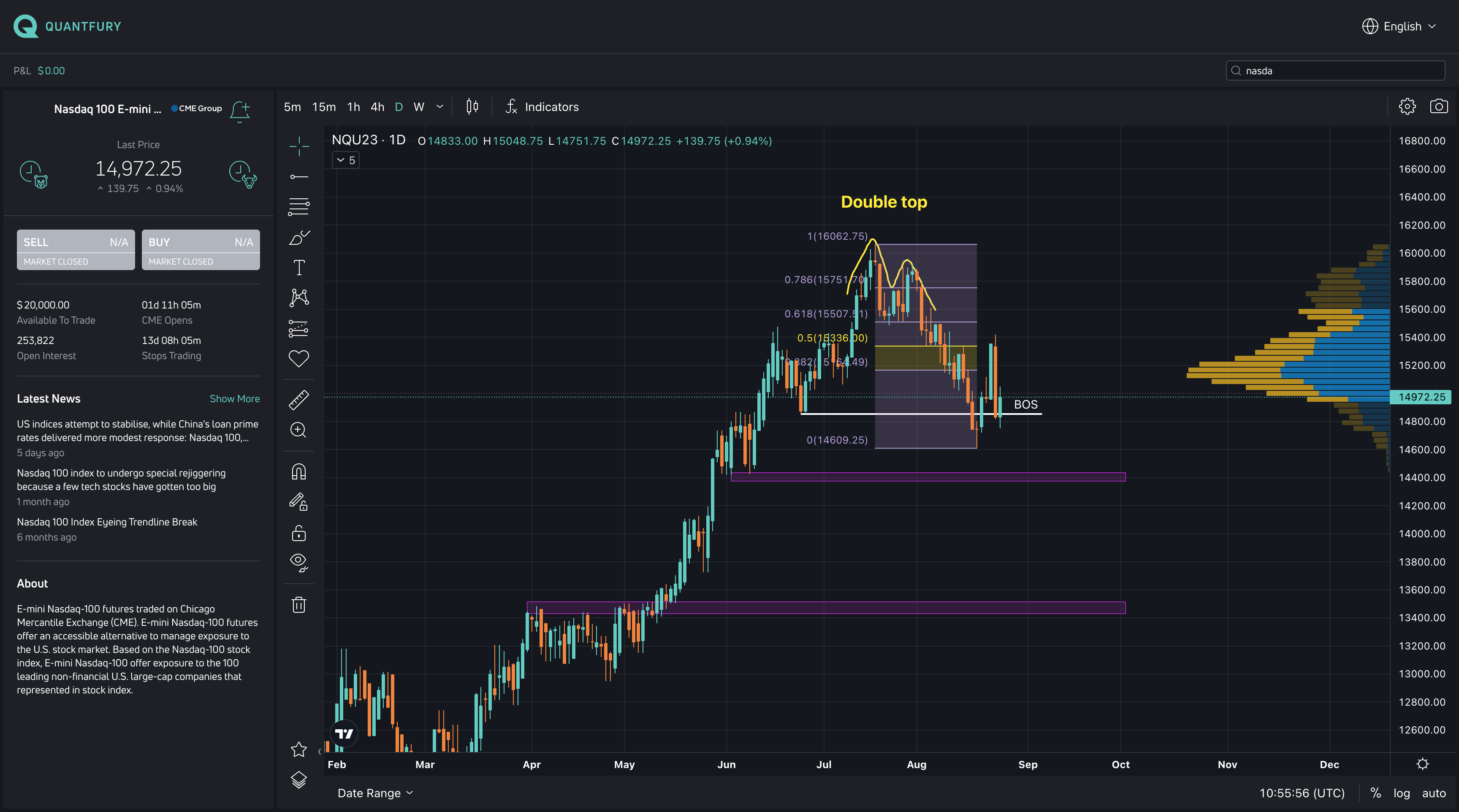Select the XABCD pattern tool
1459x812 pixels.
[299, 297]
